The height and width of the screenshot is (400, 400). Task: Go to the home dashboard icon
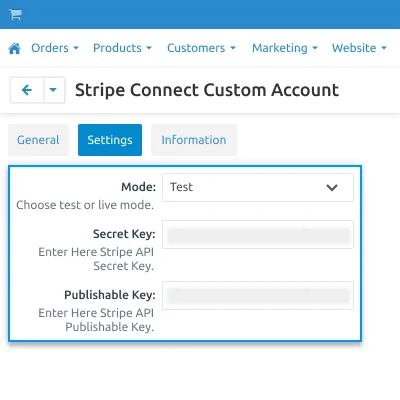point(15,48)
